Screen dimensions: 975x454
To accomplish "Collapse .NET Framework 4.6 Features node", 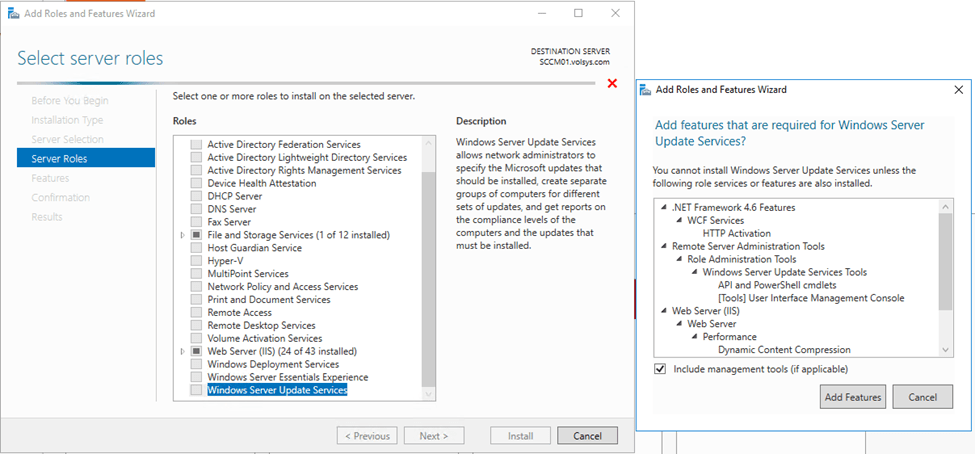I will pos(663,207).
